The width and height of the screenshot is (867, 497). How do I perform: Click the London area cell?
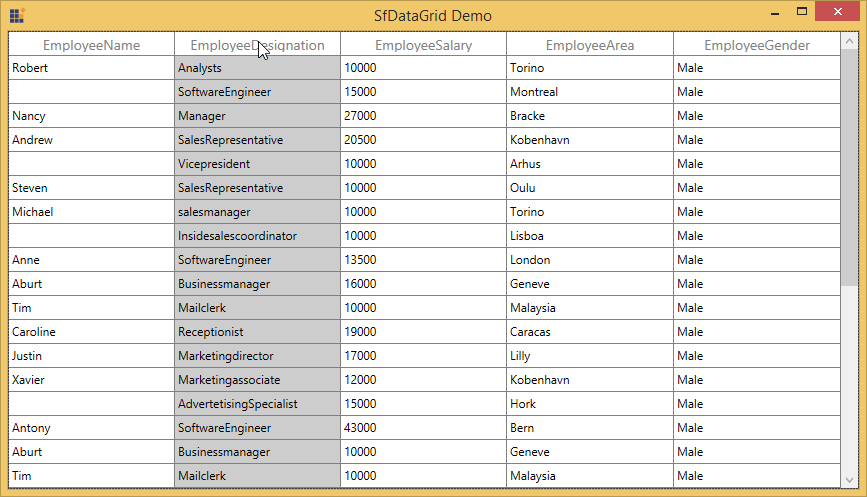point(589,260)
